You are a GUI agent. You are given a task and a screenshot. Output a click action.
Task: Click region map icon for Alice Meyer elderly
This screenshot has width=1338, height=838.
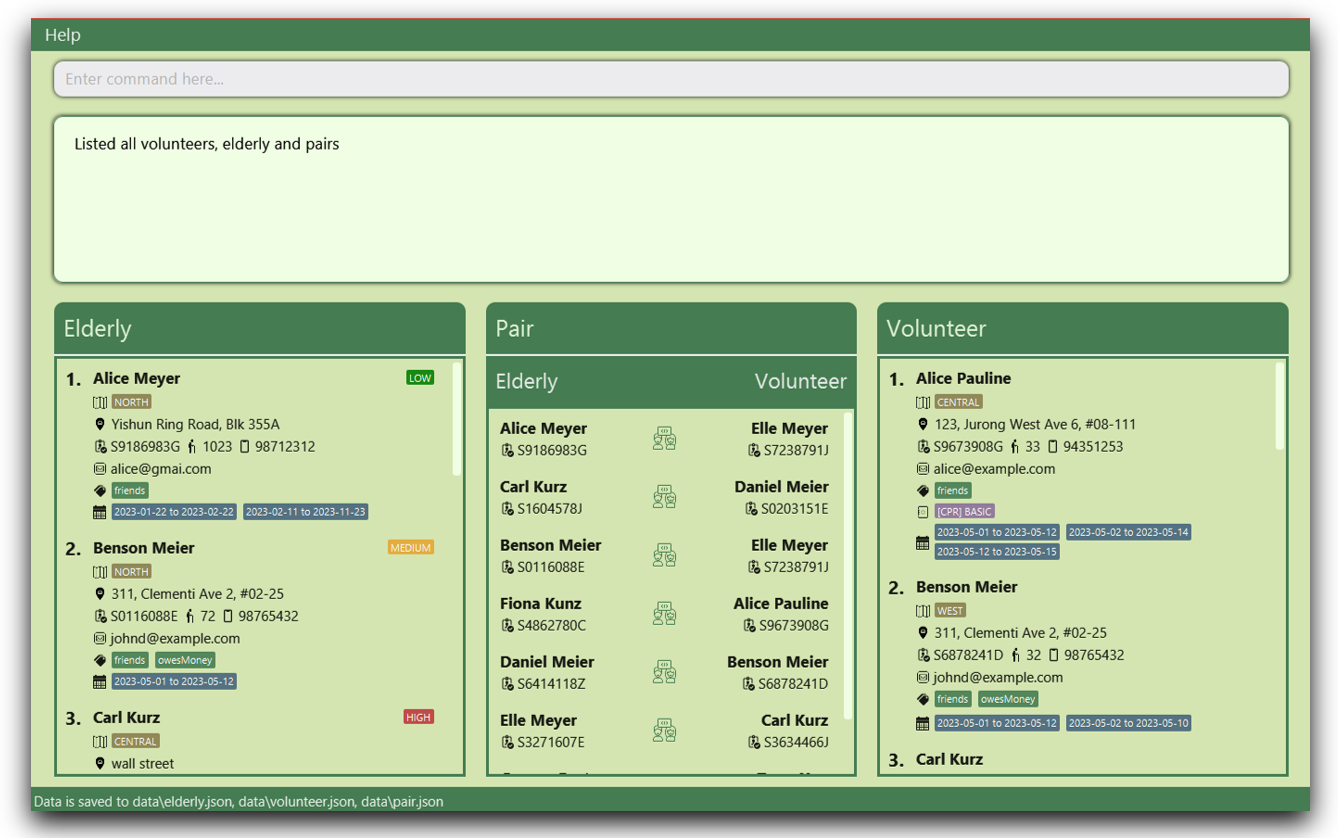coord(100,402)
